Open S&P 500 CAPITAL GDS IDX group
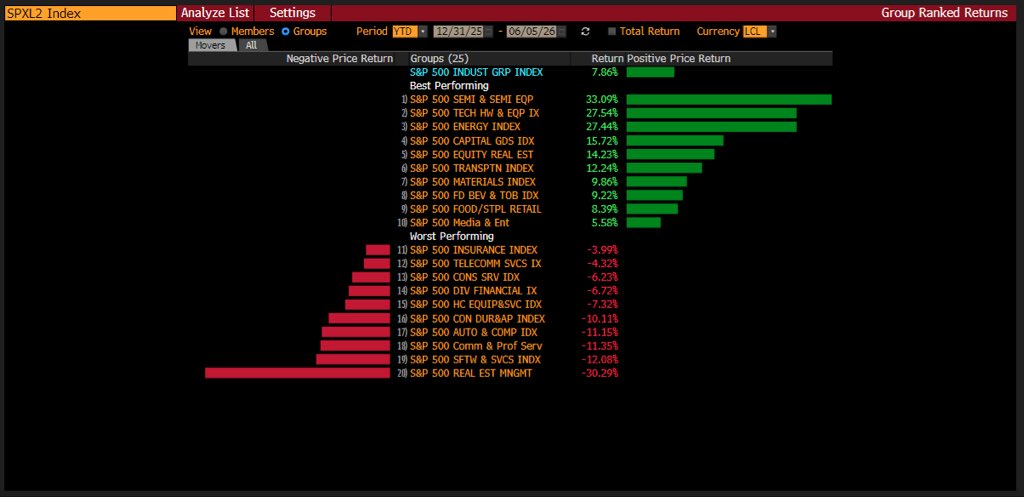Viewport: 1024px width, 497px height. pos(473,140)
